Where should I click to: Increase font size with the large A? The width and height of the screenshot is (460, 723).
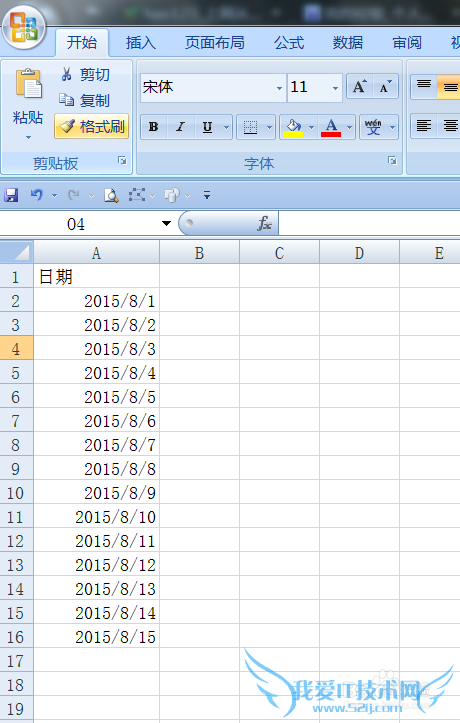(x=359, y=87)
